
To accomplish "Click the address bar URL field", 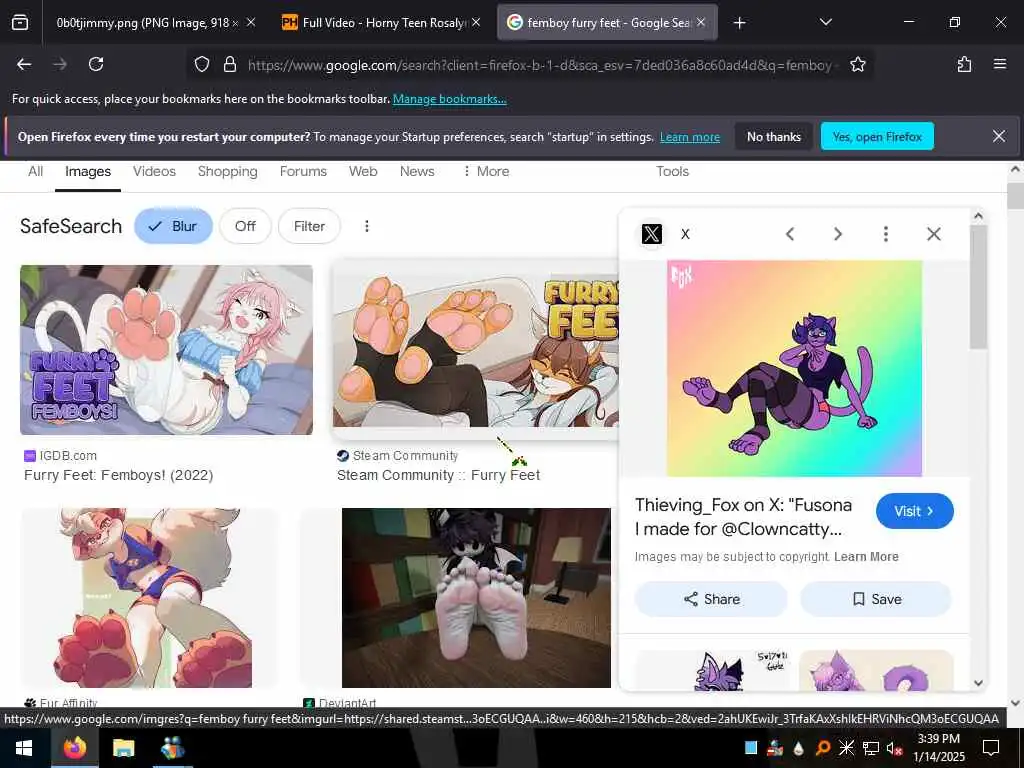I will click(540, 65).
